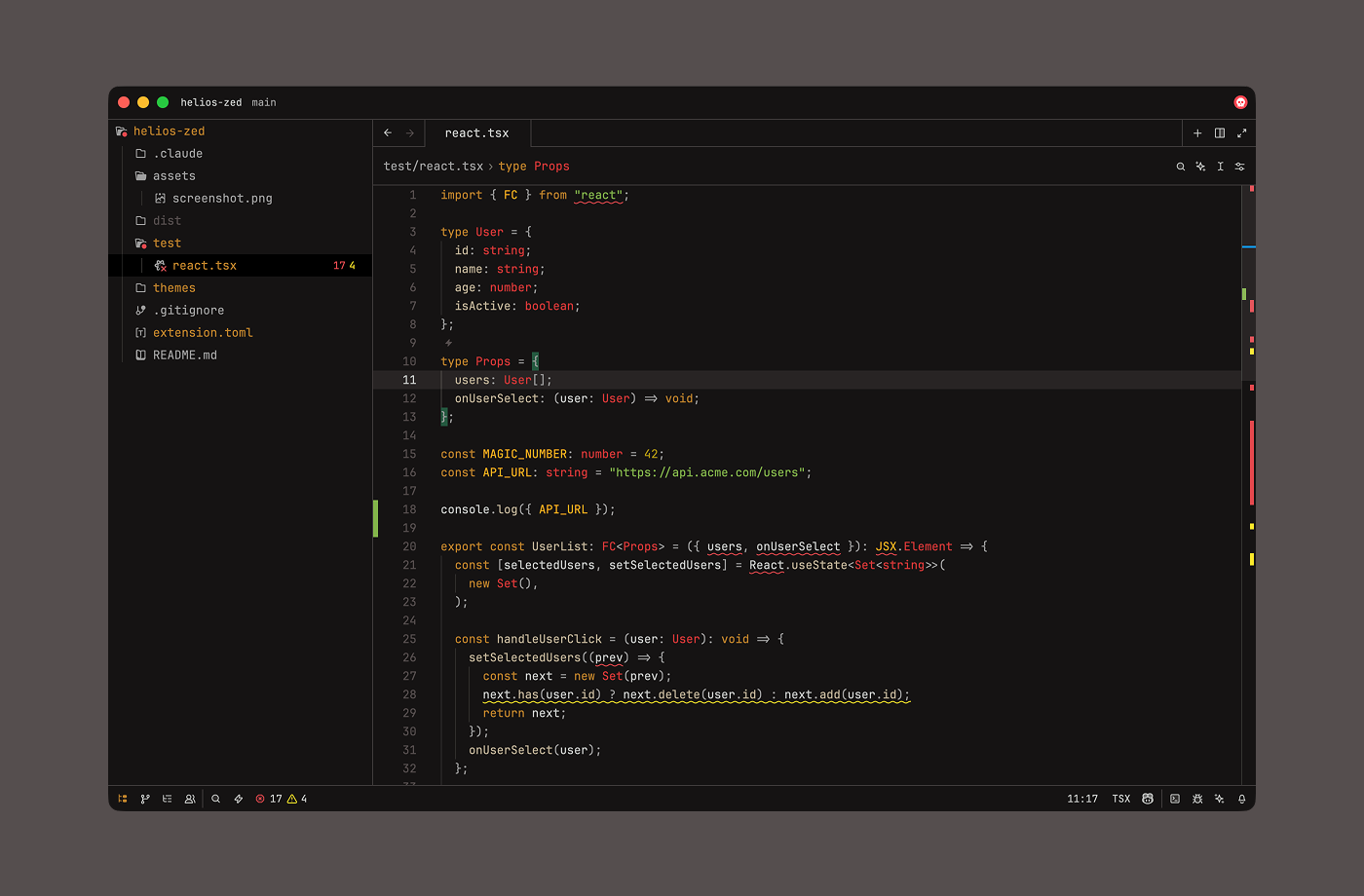Open the .gitignore file
Viewport: 1364px width, 896px height.
point(240,311)
